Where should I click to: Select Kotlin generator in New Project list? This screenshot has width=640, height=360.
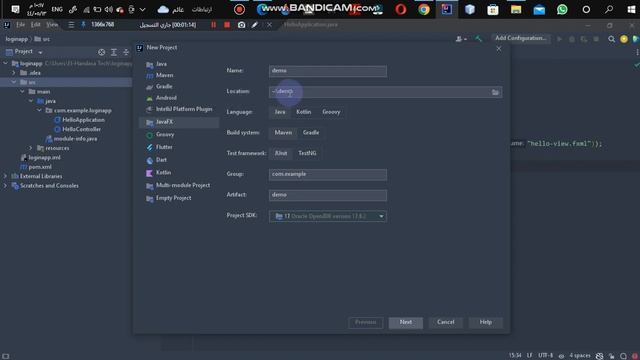coord(163,173)
